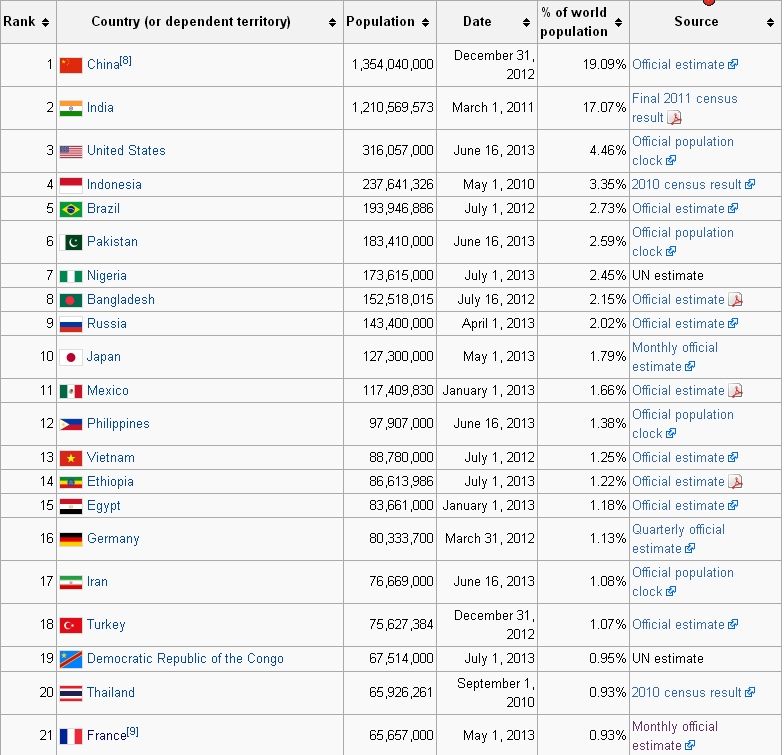Image resolution: width=784 pixels, height=755 pixels.
Task: Click the PDF icon in Mexico's source
Action: pyautogui.click(x=735, y=391)
